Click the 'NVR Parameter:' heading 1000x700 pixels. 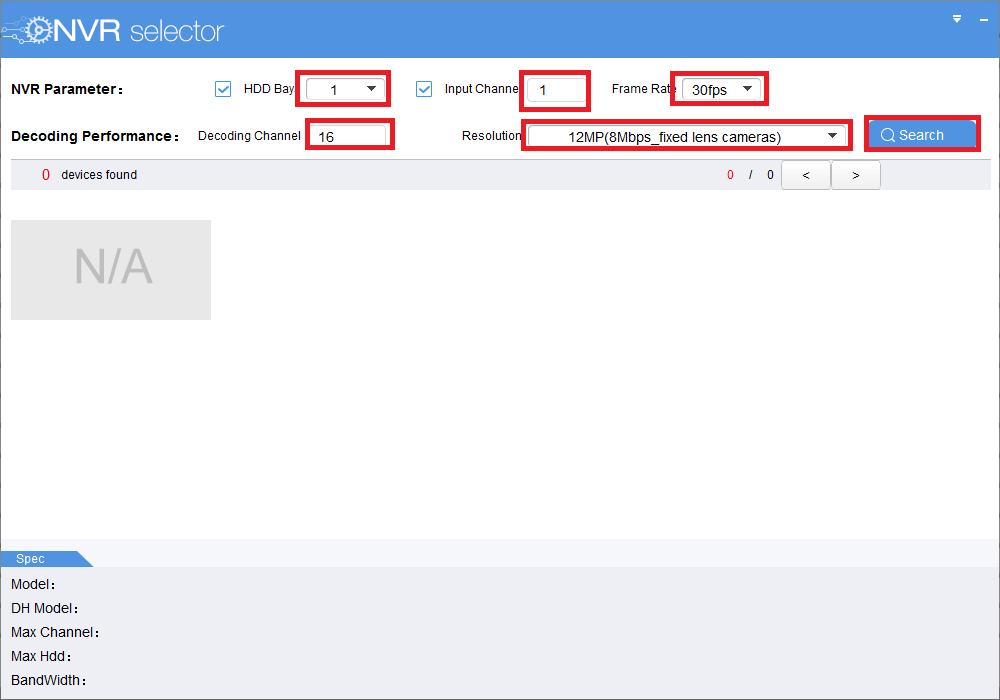(x=67, y=89)
